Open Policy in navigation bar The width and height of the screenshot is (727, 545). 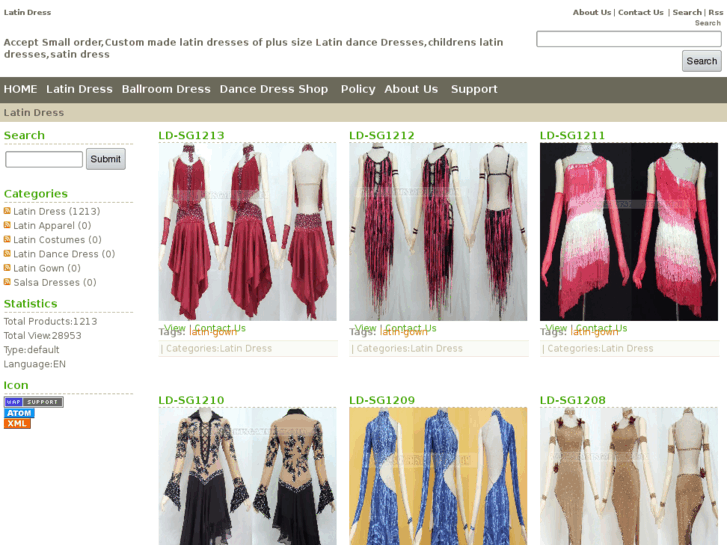coord(358,89)
